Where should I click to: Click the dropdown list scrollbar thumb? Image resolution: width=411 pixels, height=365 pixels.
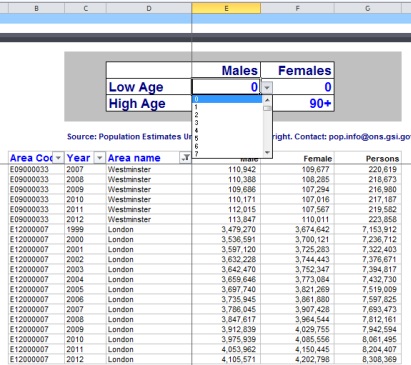coord(267,108)
